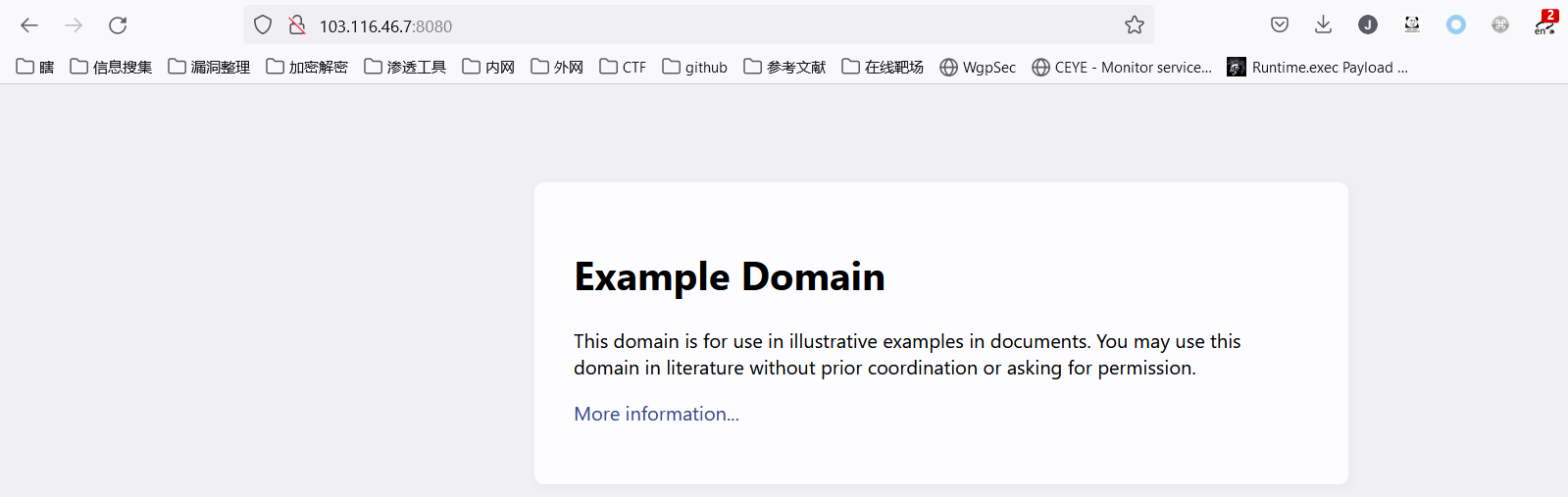The image size is (1568, 497).
Task: Expand the 漏洞整理 bookmark folder
Action: point(210,67)
